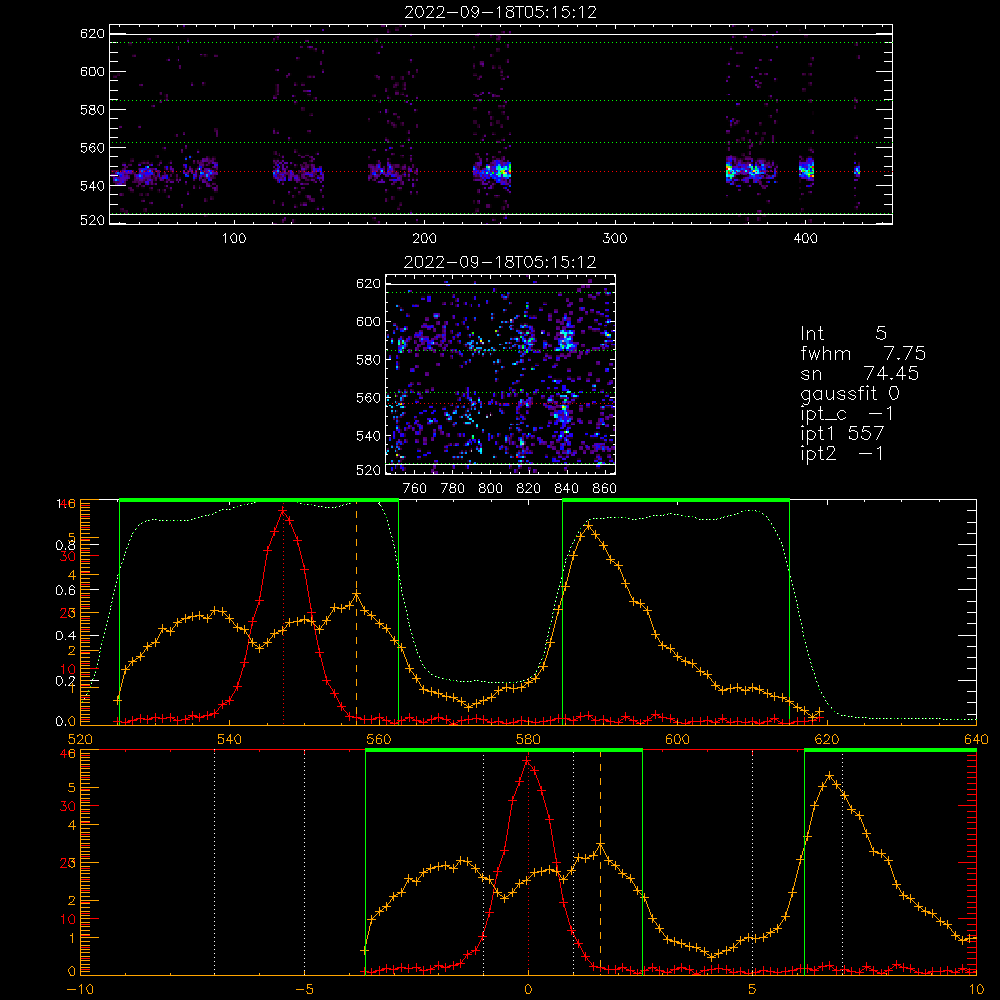The width and height of the screenshot is (1000, 1000).
Task: Click the 'ipt_c -1' readout
Action: tap(847, 414)
